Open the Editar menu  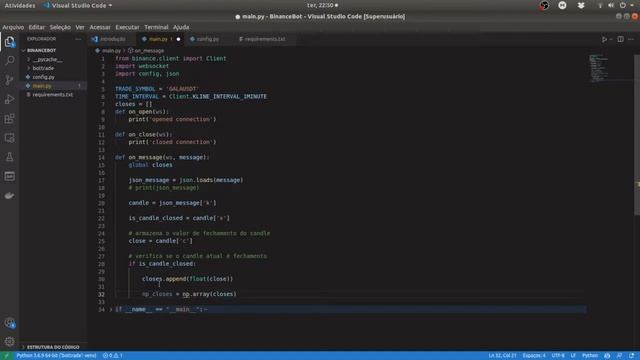[37, 27]
